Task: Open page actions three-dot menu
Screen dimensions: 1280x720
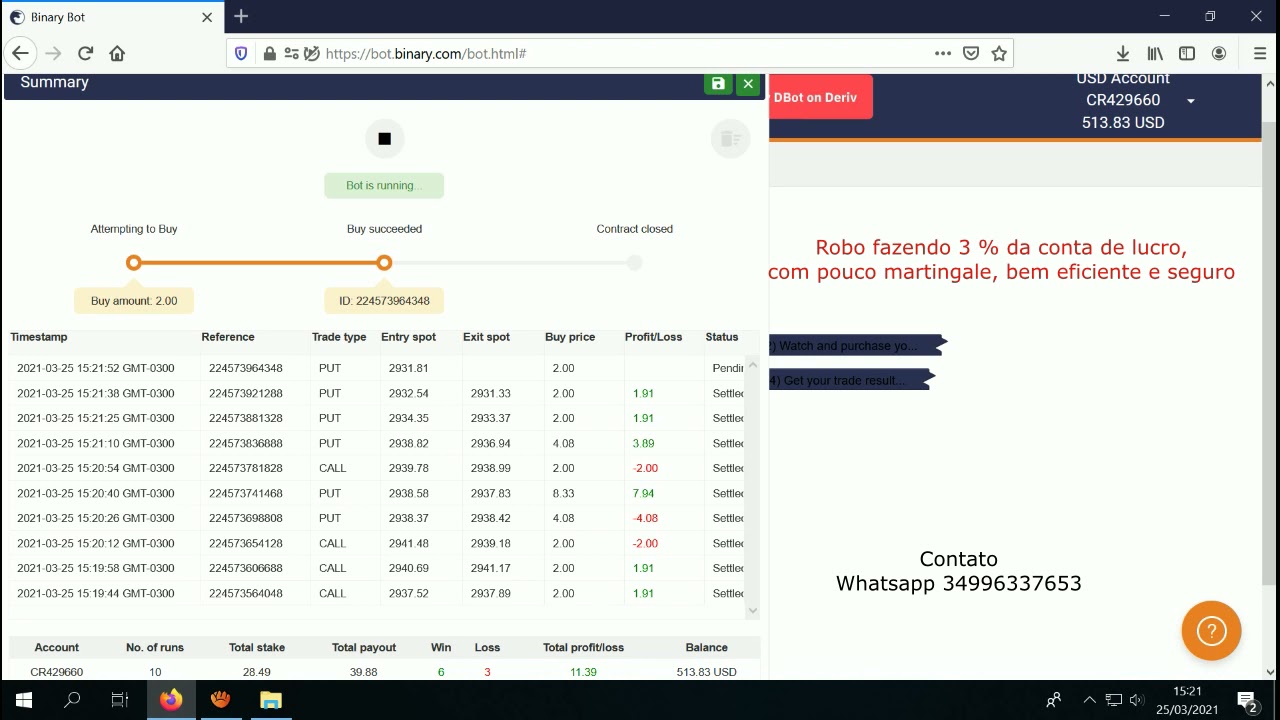Action: (x=942, y=54)
